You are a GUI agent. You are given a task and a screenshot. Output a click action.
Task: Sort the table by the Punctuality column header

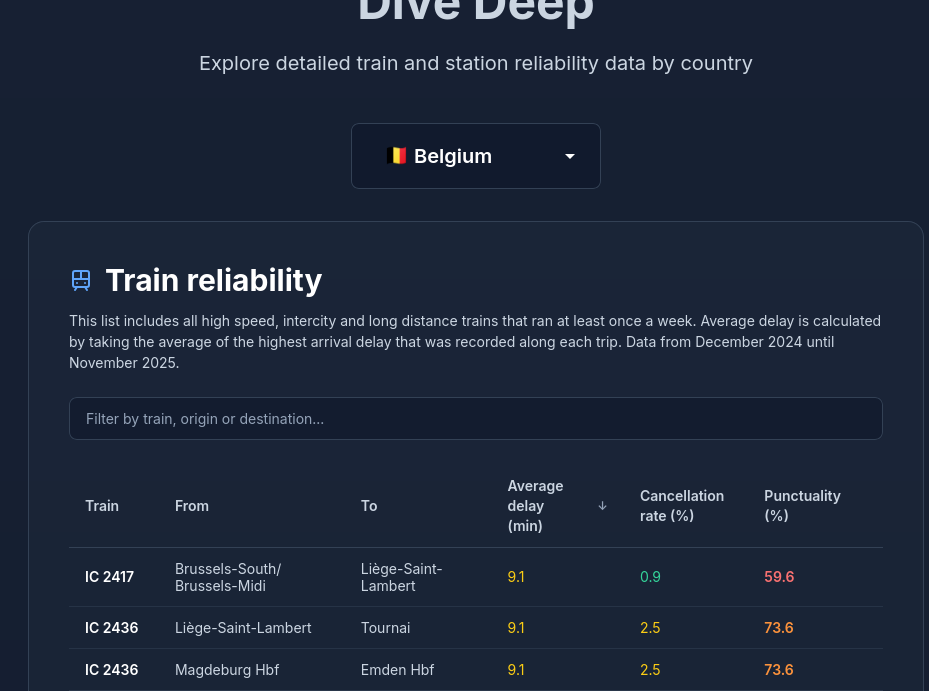coord(802,505)
